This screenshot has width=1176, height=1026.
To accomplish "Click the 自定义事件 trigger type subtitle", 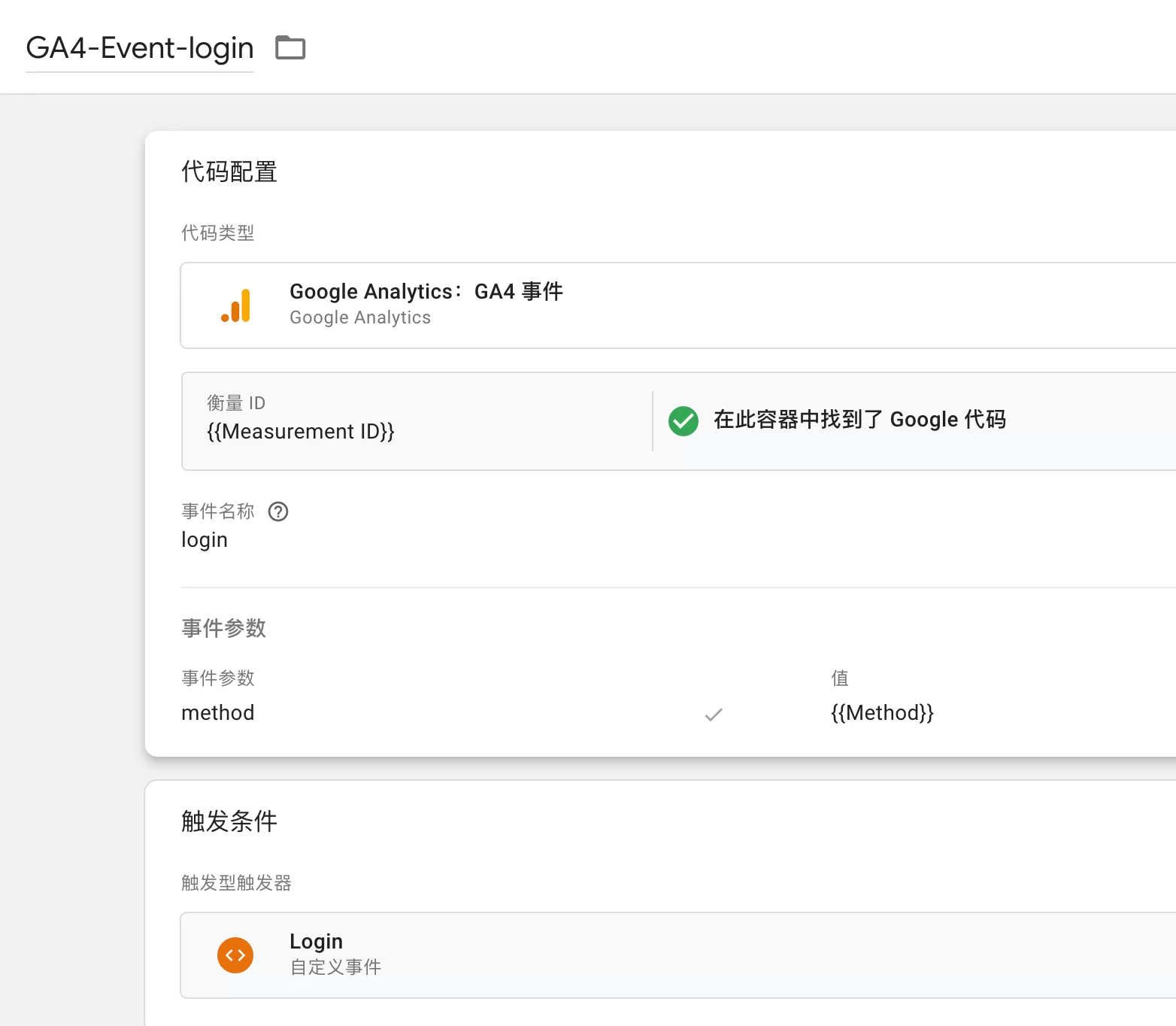I will click(x=335, y=967).
